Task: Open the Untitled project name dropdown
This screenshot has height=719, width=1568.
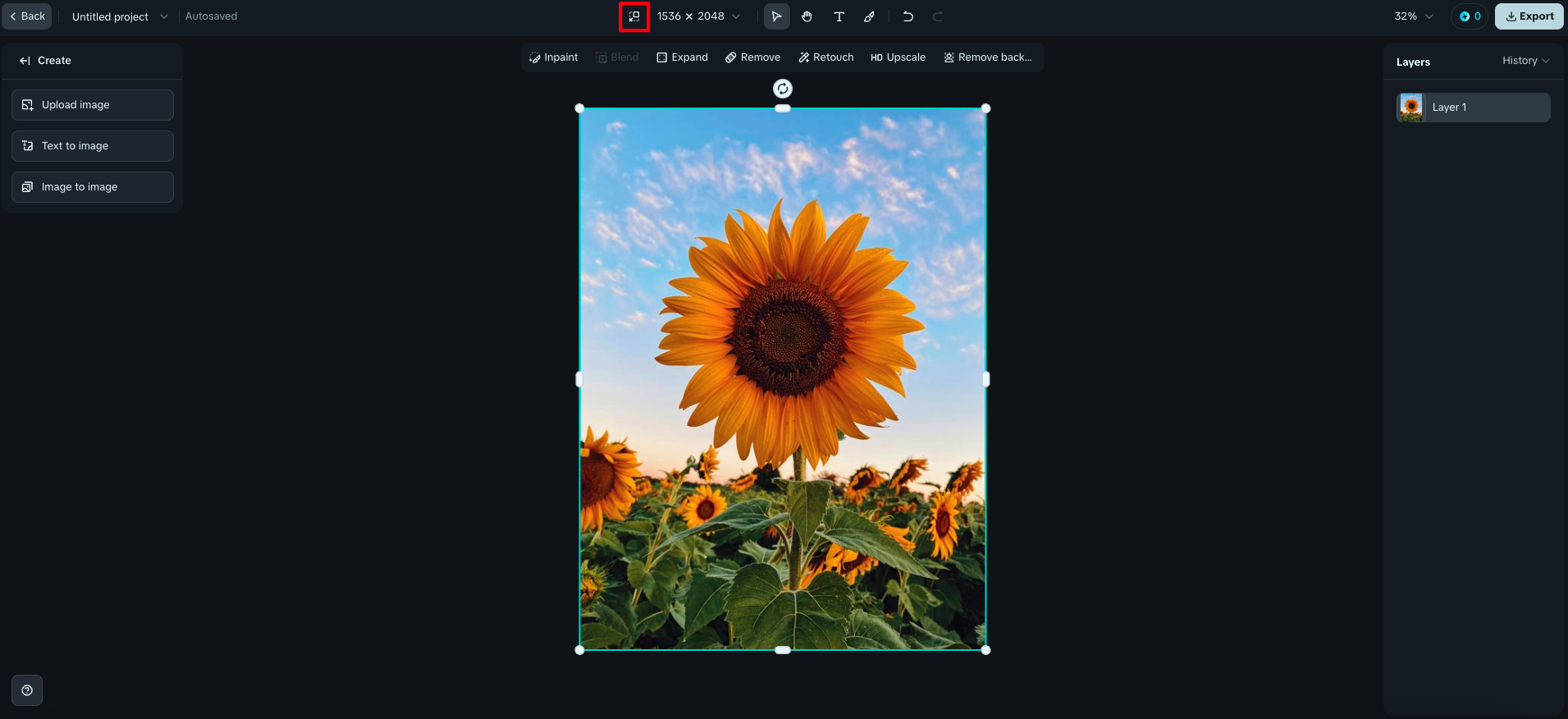Action: click(x=119, y=16)
